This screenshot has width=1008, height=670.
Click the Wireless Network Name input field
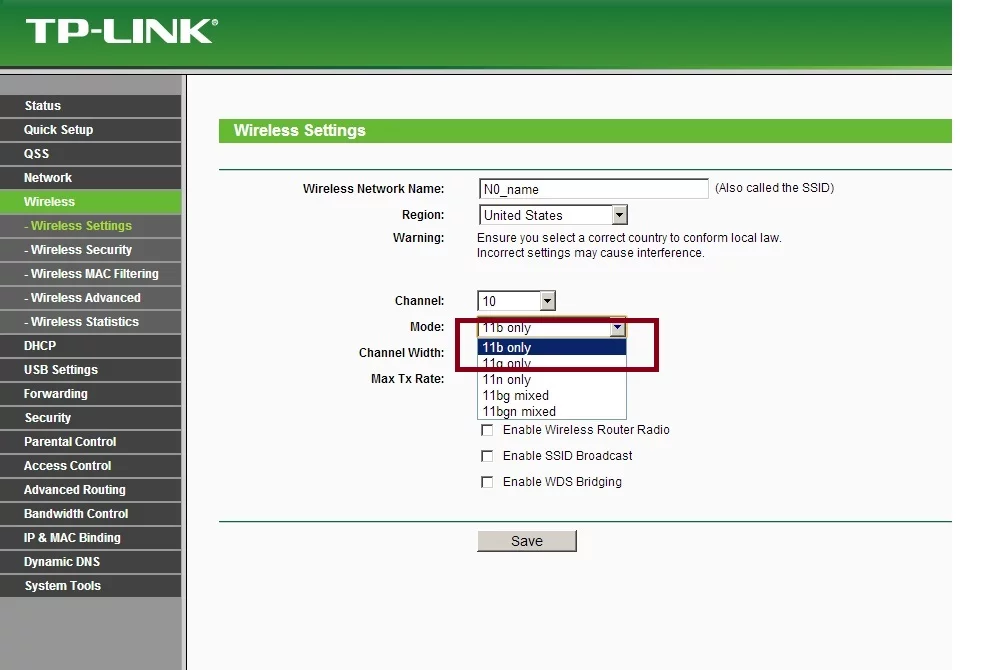pos(593,189)
